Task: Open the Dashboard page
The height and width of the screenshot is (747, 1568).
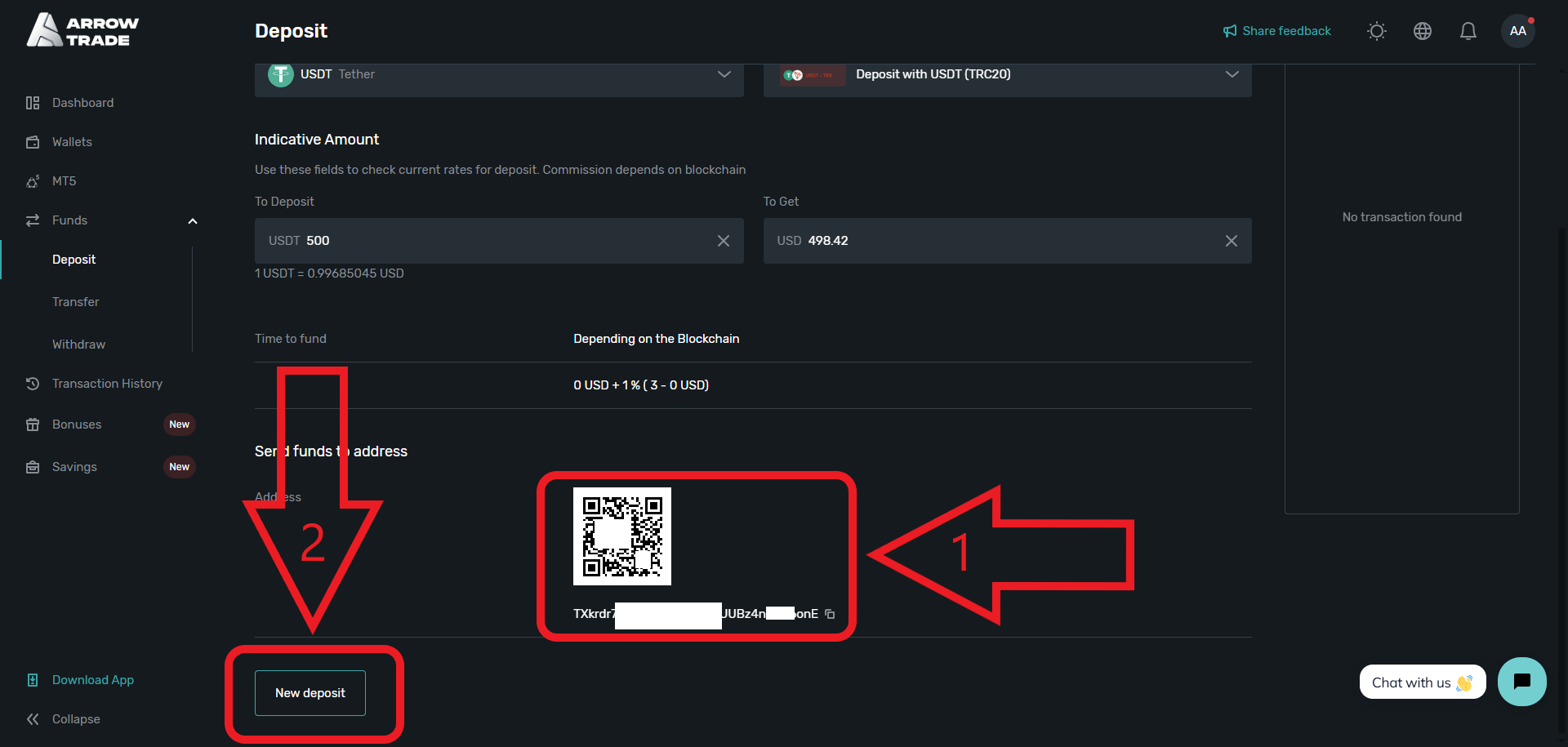Action: [x=82, y=103]
